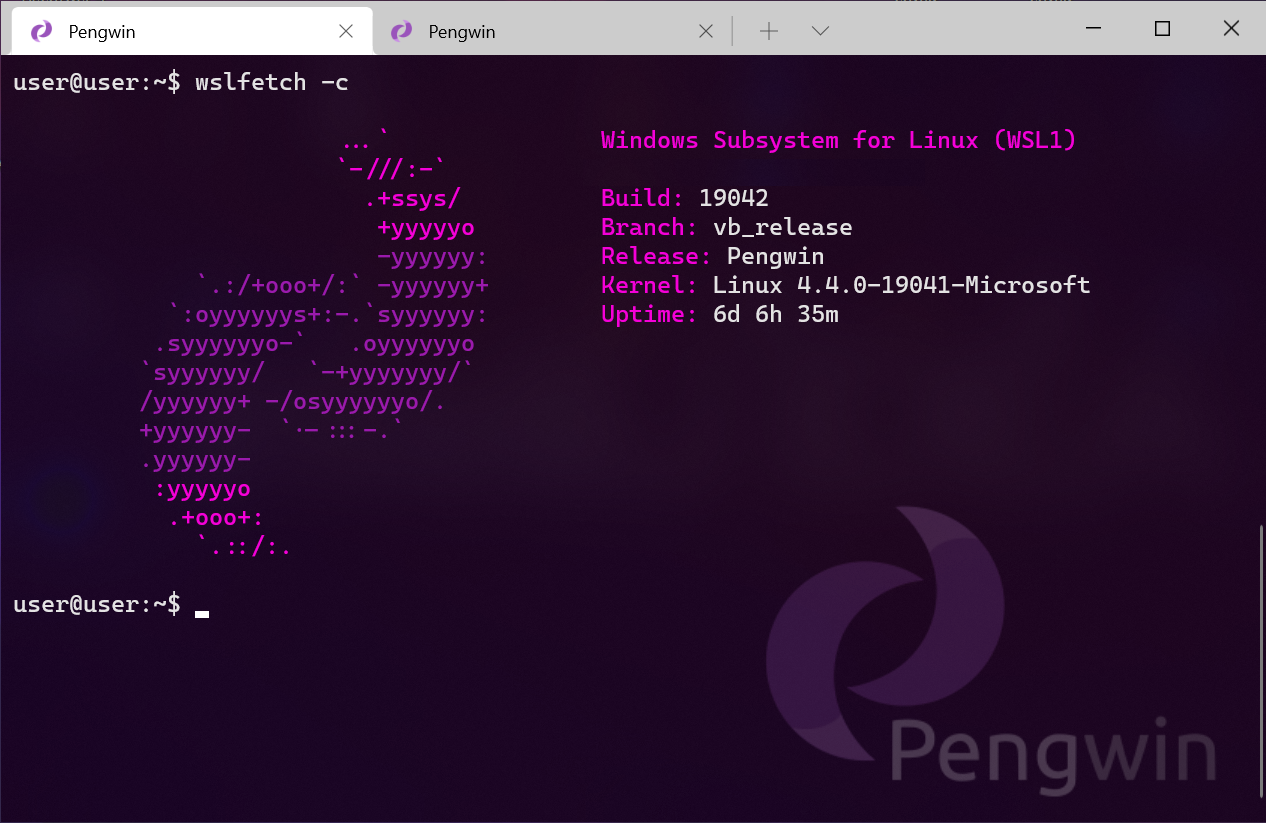
Task: Click the vb_release branch text
Action: pos(783,227)
